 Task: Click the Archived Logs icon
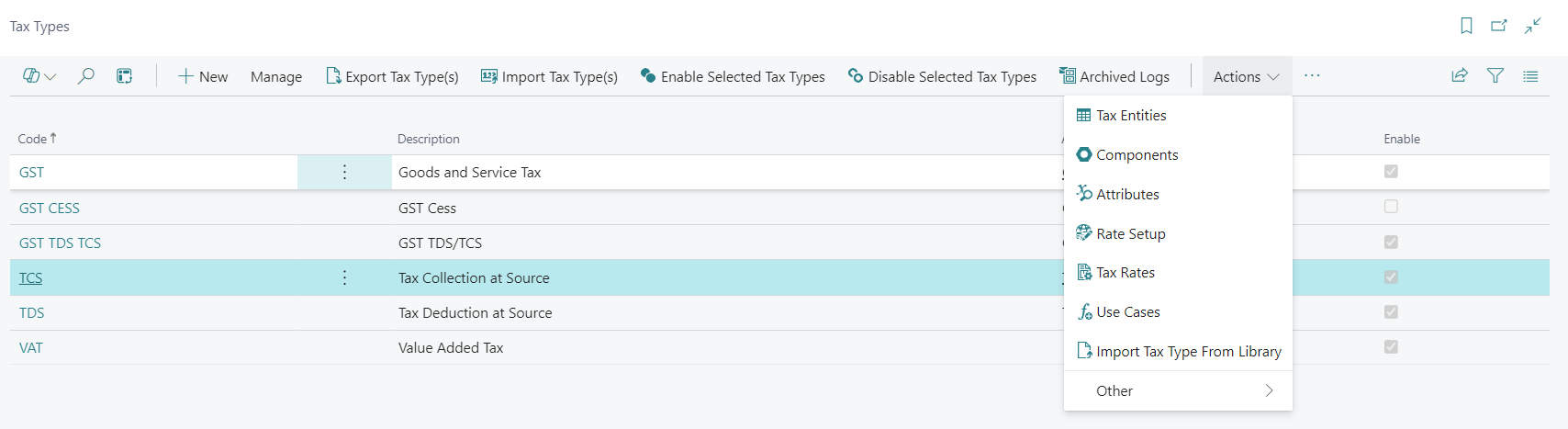pos(1068,76)
